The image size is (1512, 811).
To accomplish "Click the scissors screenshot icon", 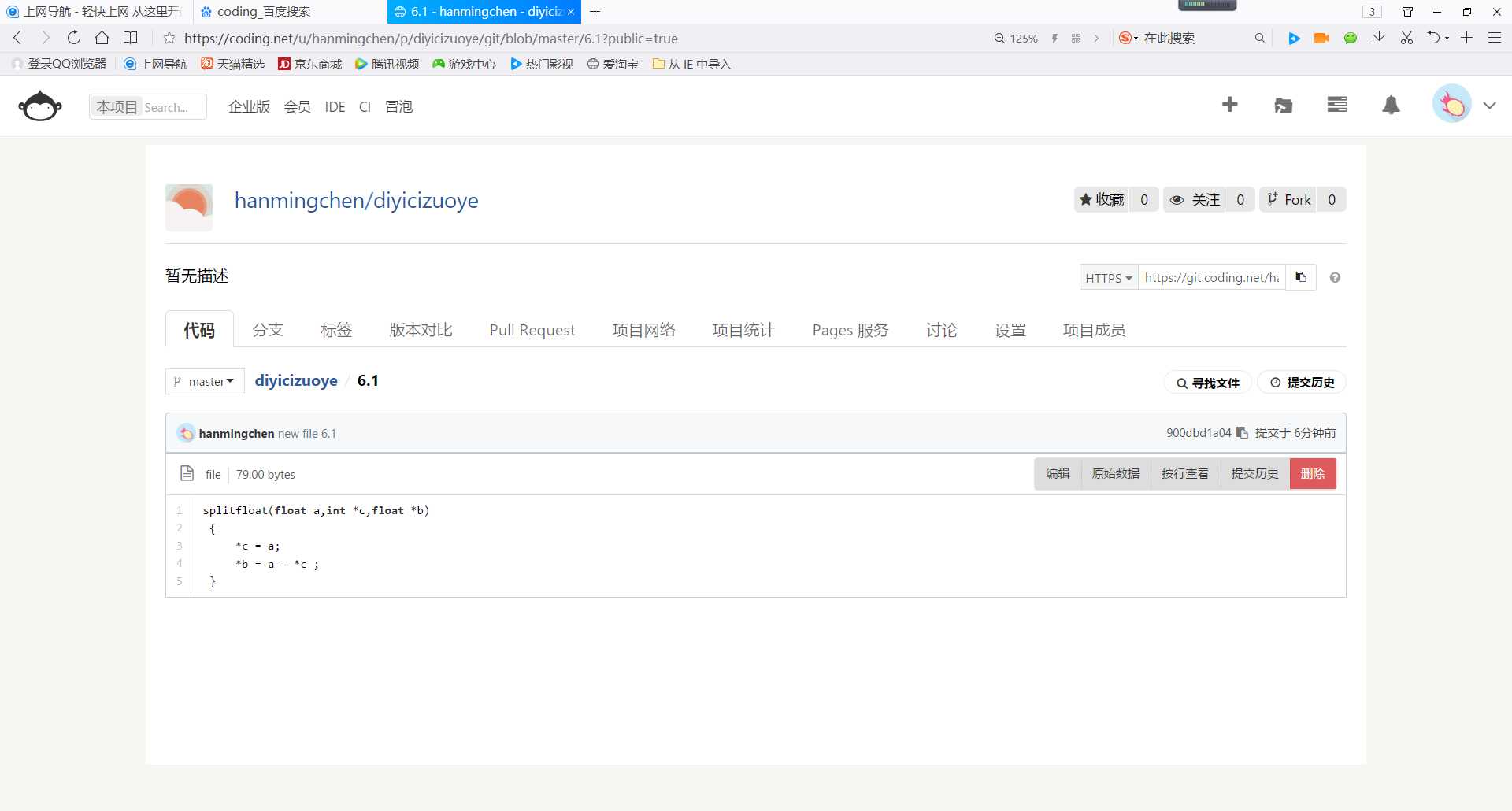I will (1406, 38).
